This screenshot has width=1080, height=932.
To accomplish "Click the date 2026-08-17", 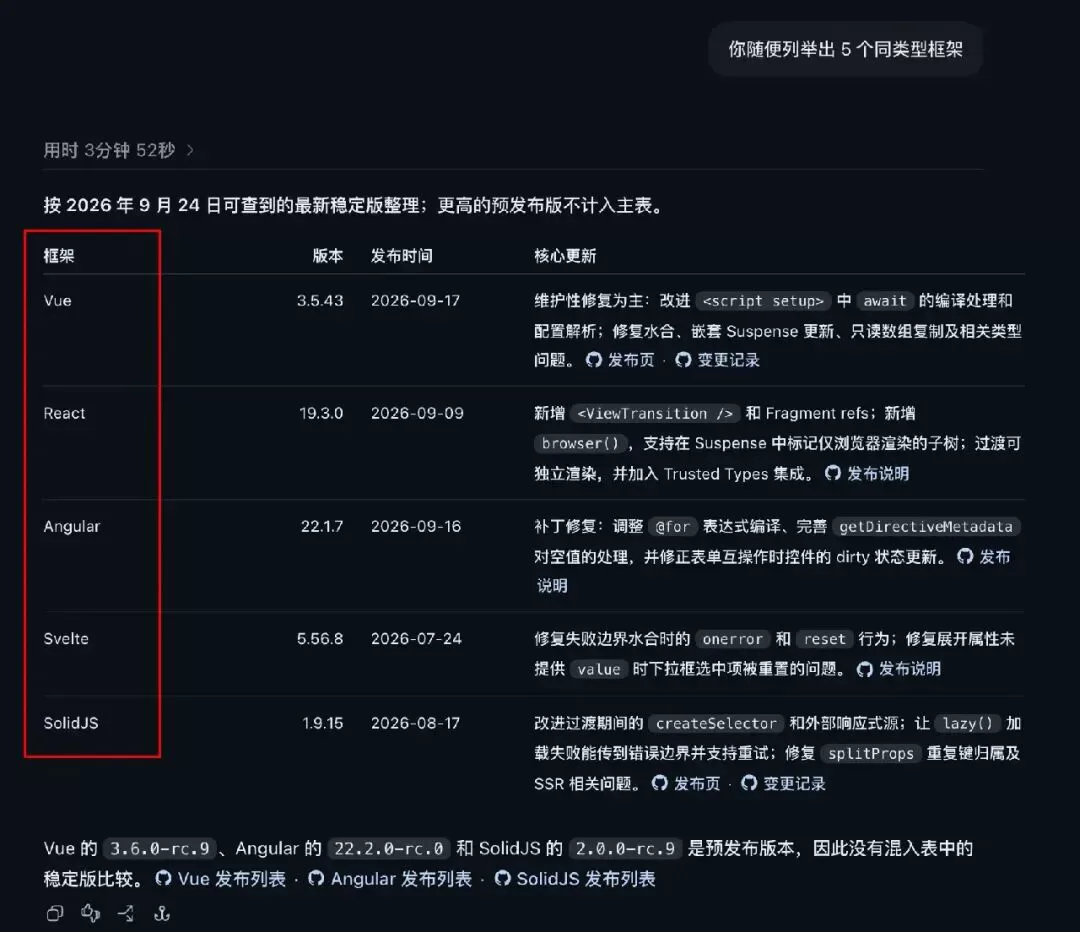I will 415,723.
